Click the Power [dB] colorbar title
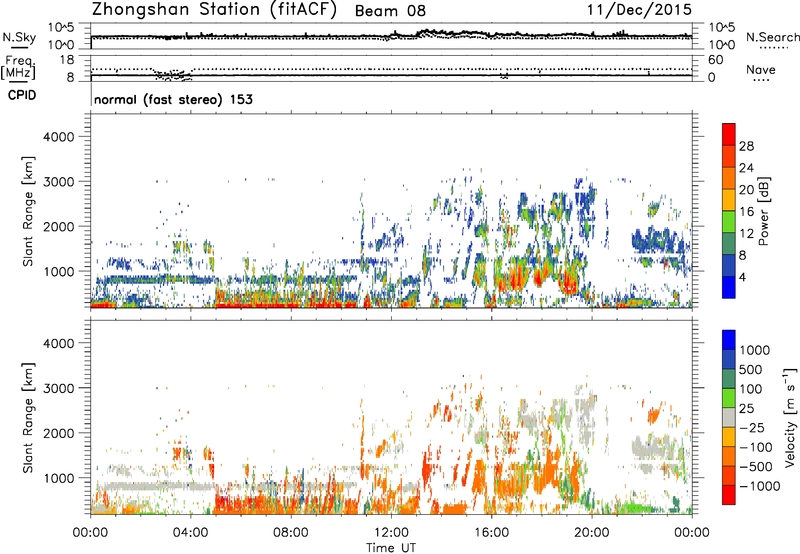 (763, 211)
